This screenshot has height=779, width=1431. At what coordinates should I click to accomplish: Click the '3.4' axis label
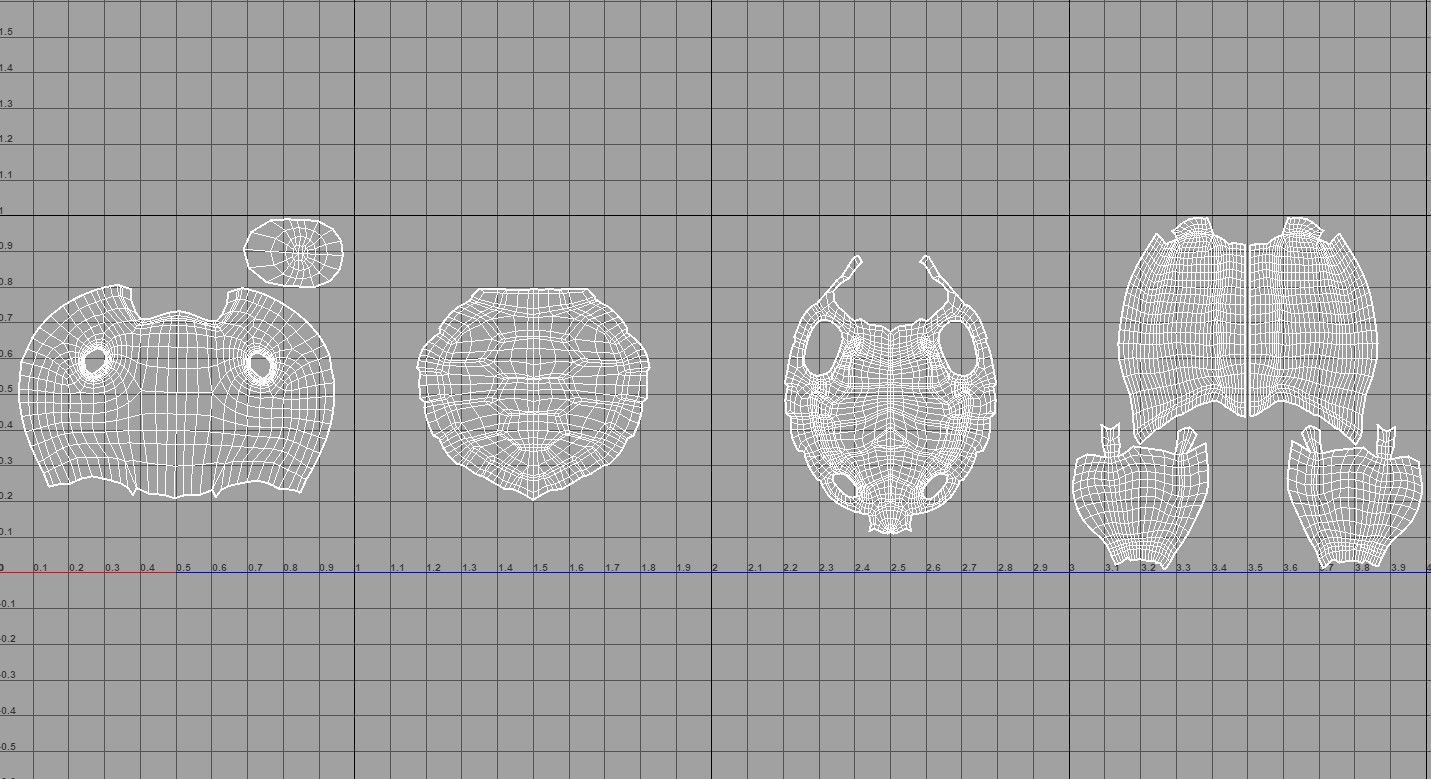[x=1219, y=568]
